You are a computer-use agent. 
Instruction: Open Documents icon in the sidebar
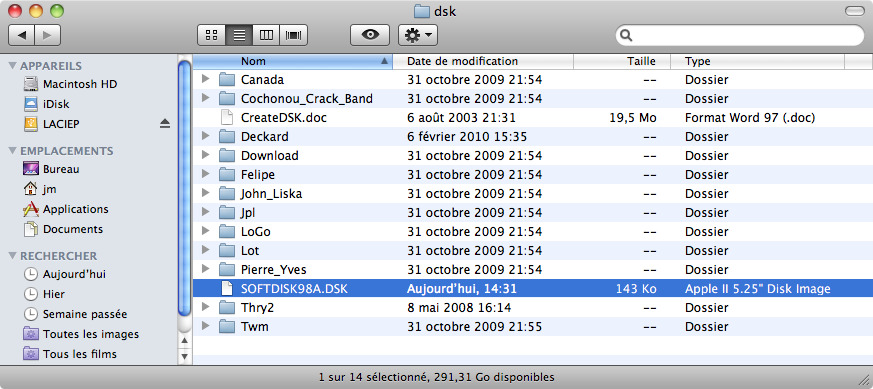[x=31, y=229]
